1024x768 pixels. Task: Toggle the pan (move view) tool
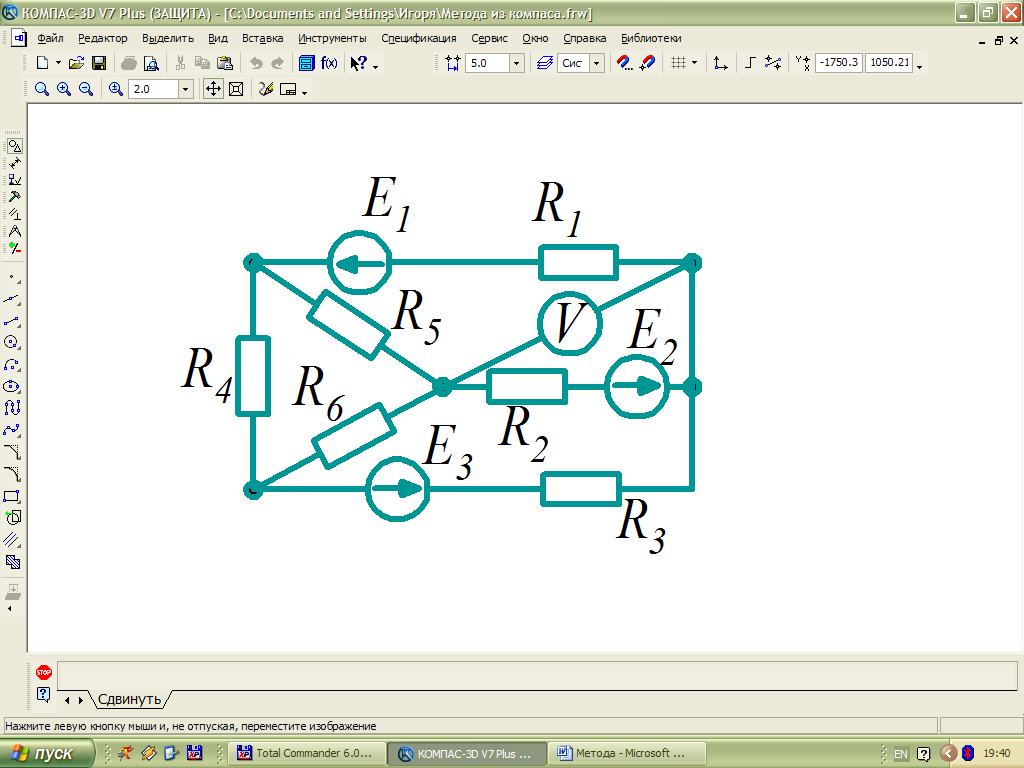point(214,89)
